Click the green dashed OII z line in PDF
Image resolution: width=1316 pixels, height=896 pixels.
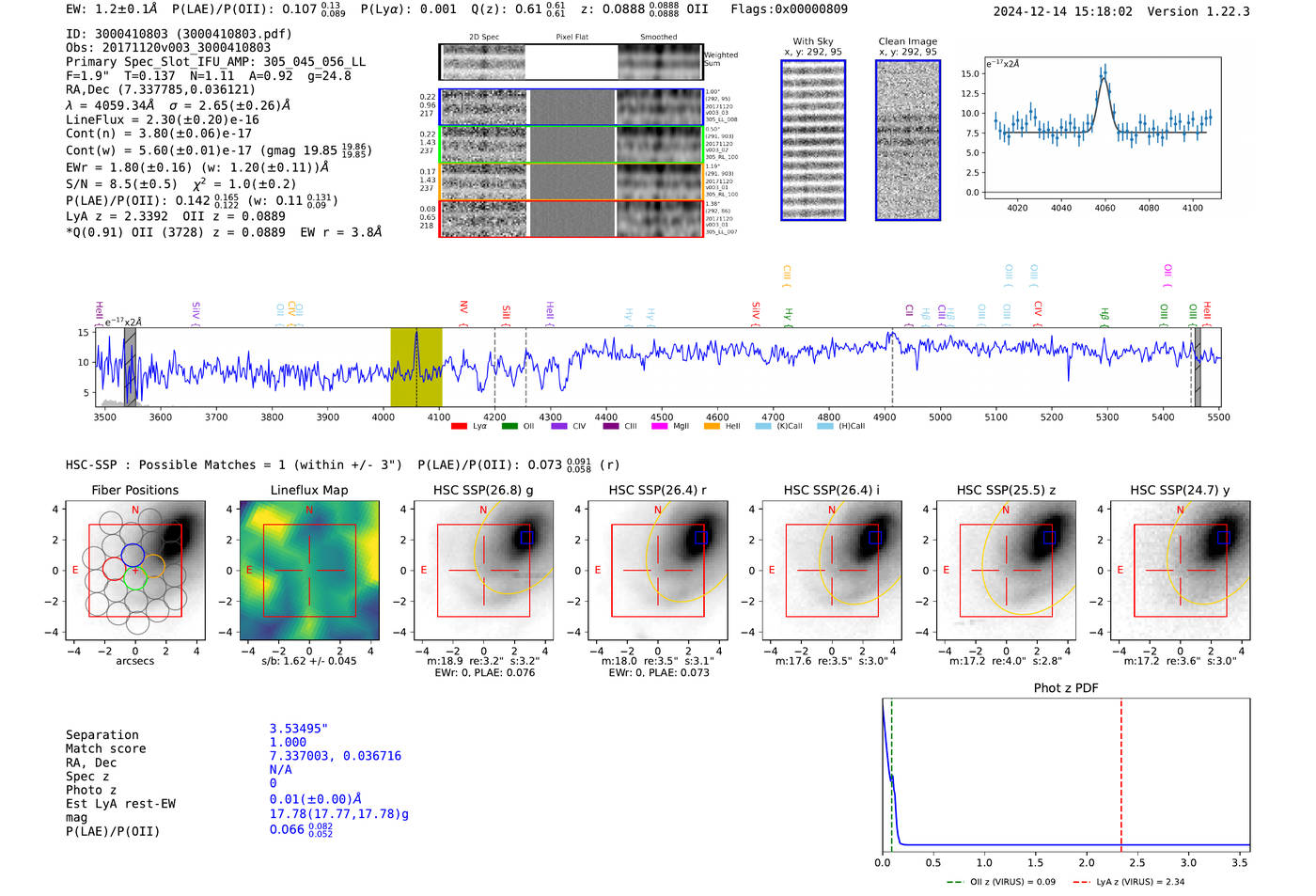891,776
